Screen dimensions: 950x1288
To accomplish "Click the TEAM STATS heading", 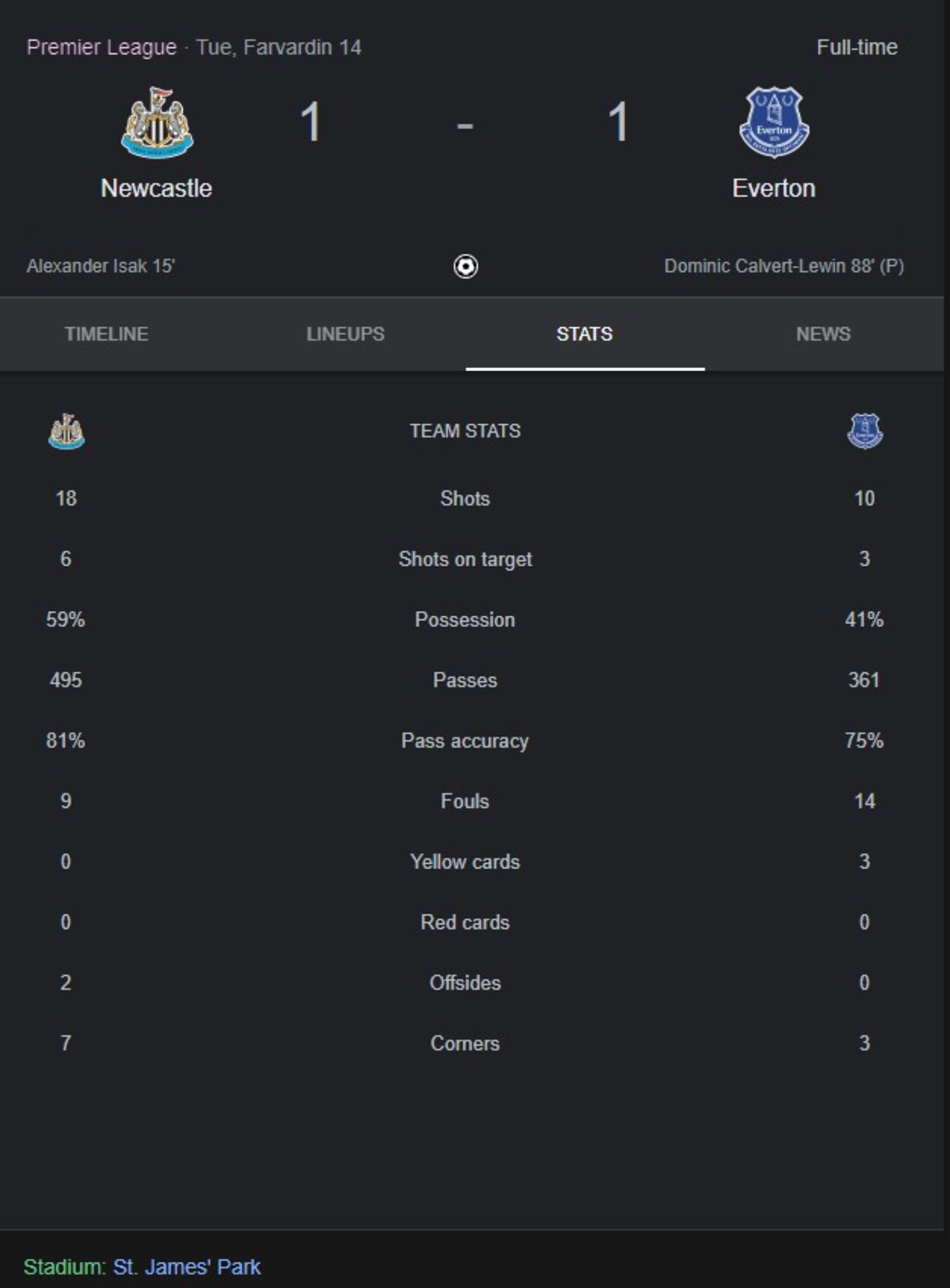I will click(465, 431).
